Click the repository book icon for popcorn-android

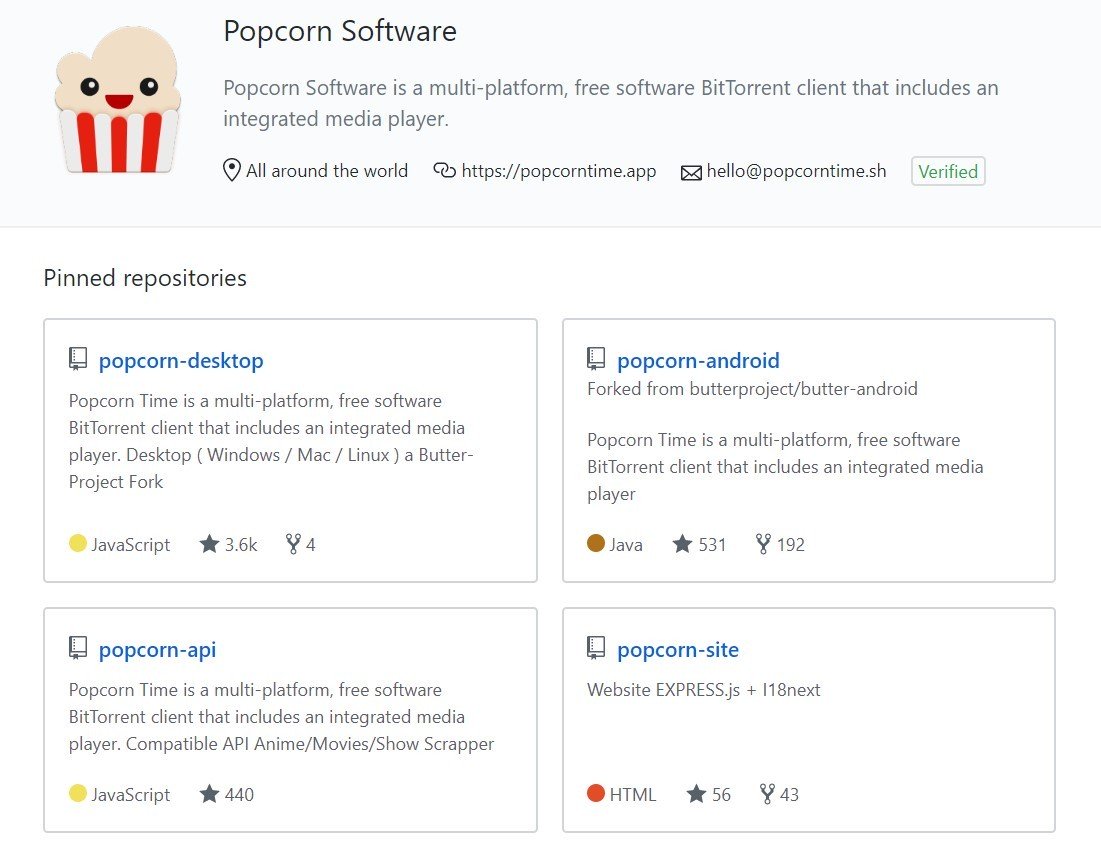595,359
